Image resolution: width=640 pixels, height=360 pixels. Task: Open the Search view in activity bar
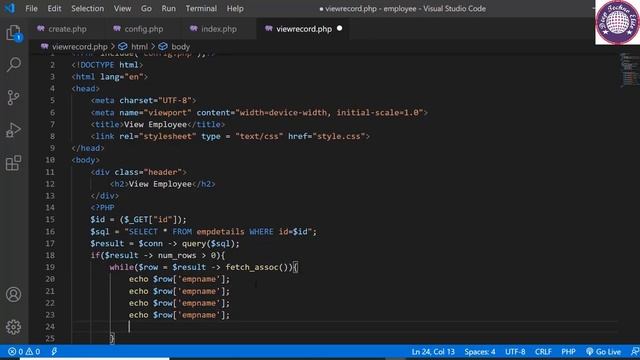click(13, 64)
